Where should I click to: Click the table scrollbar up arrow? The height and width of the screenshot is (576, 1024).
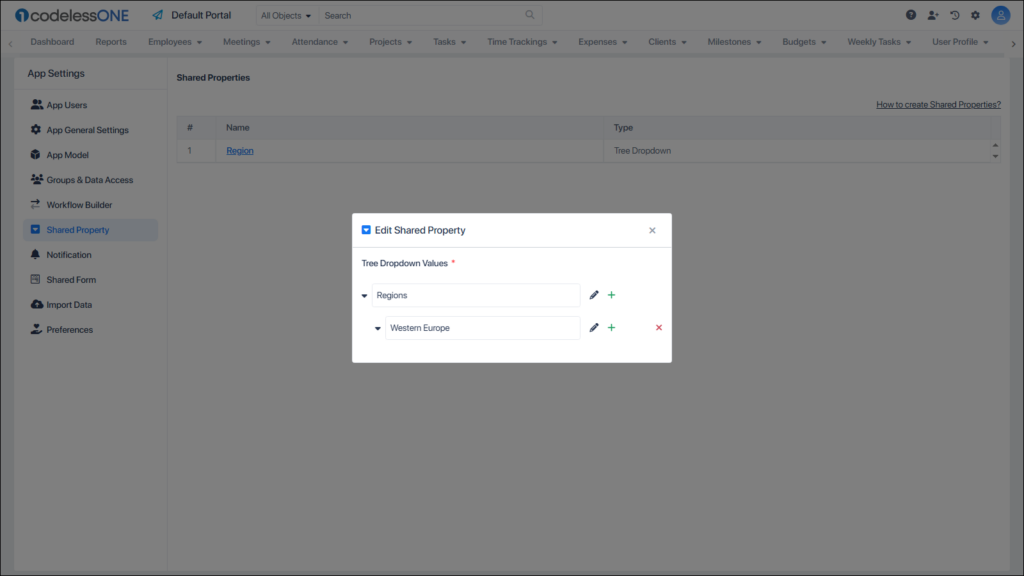tap(995, 145)
